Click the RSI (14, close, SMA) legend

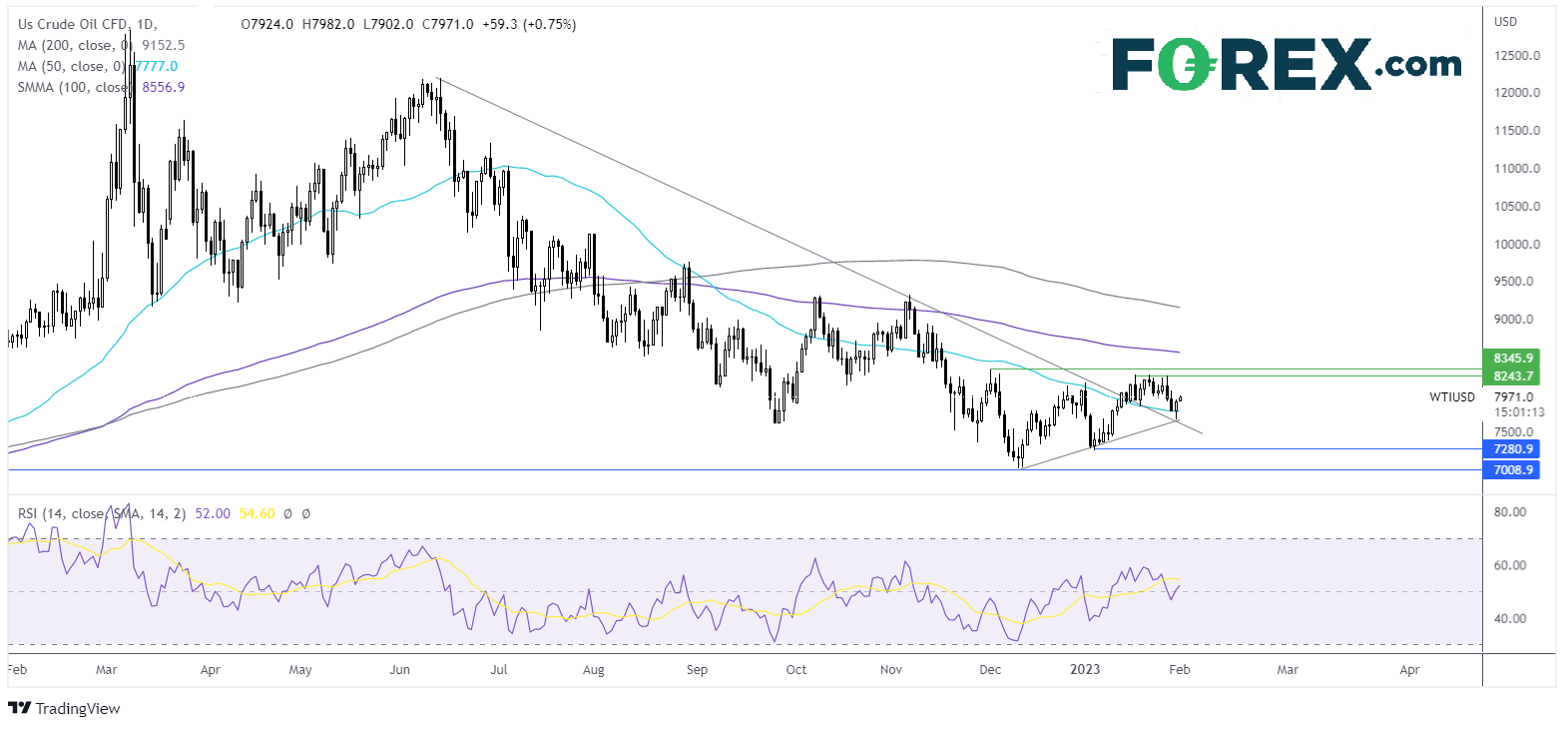coord(101,513)
